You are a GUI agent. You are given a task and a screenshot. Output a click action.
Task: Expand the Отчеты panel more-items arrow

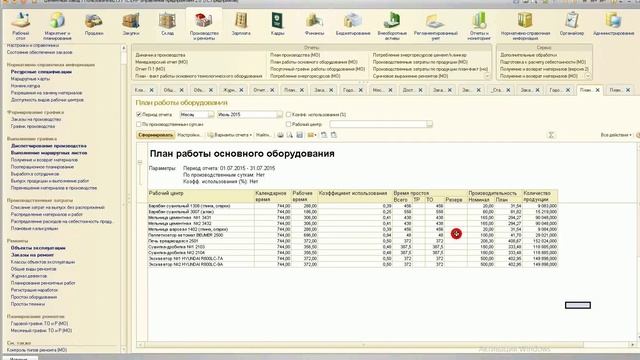487,76
